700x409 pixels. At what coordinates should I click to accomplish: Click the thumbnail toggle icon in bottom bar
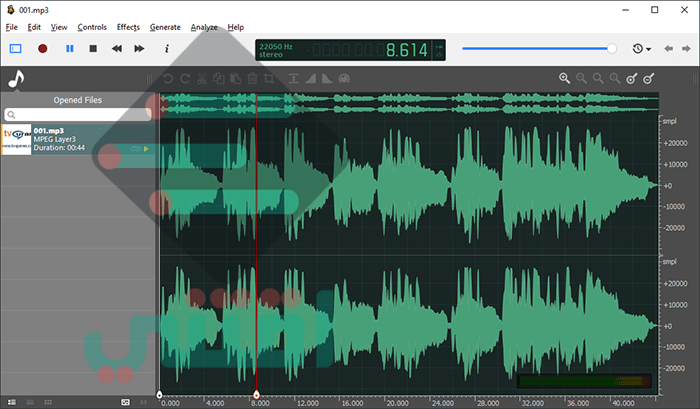coord(125,402)
